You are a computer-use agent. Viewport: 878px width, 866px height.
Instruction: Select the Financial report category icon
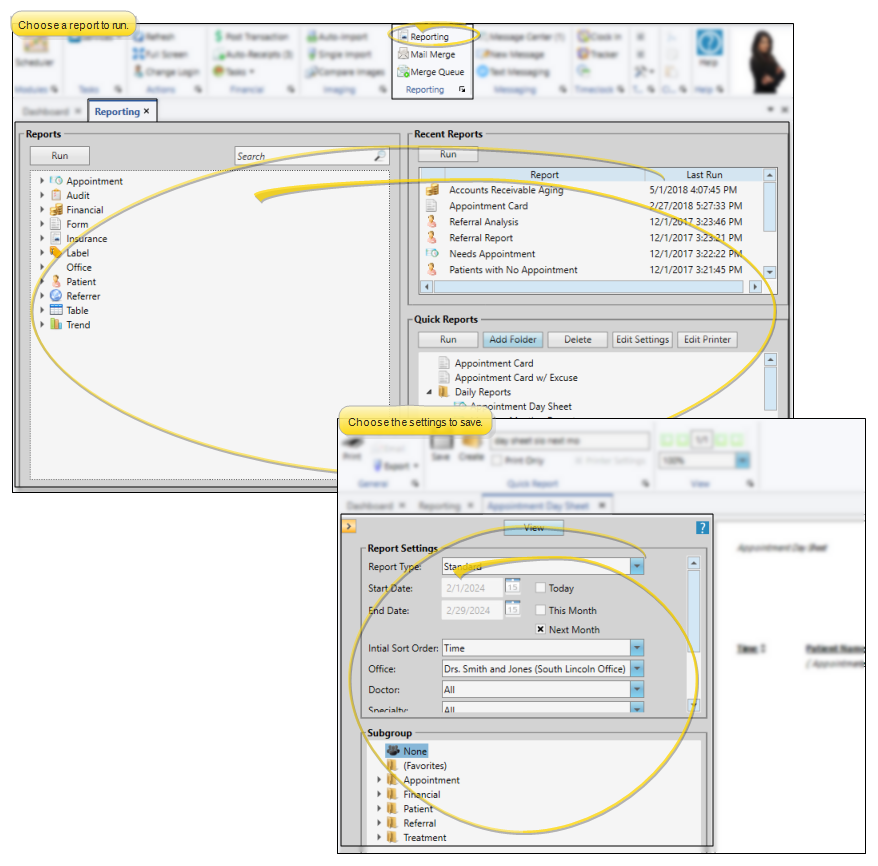click(x=56, y=210)
